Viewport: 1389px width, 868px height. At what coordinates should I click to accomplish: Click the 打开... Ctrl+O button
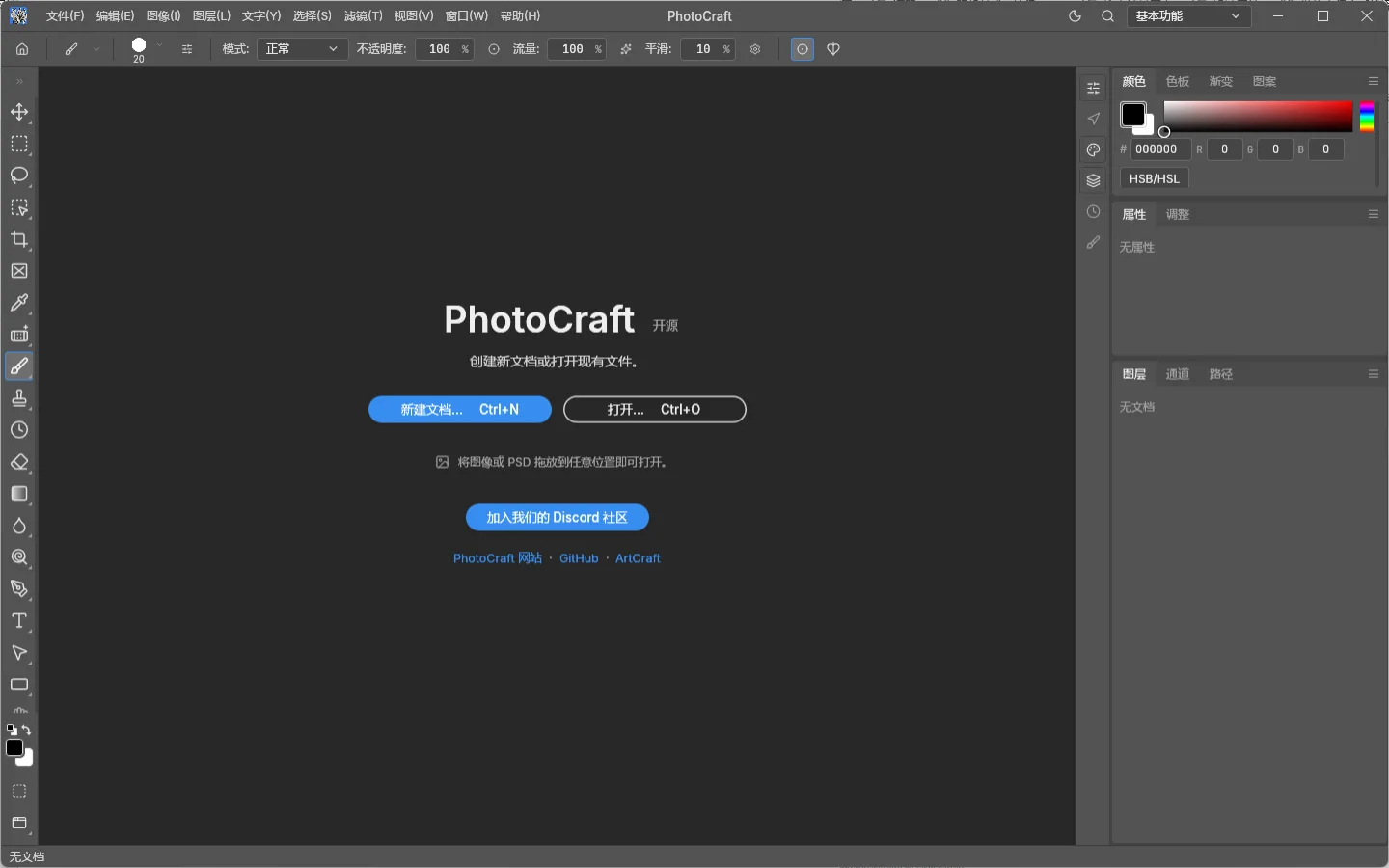655,410
